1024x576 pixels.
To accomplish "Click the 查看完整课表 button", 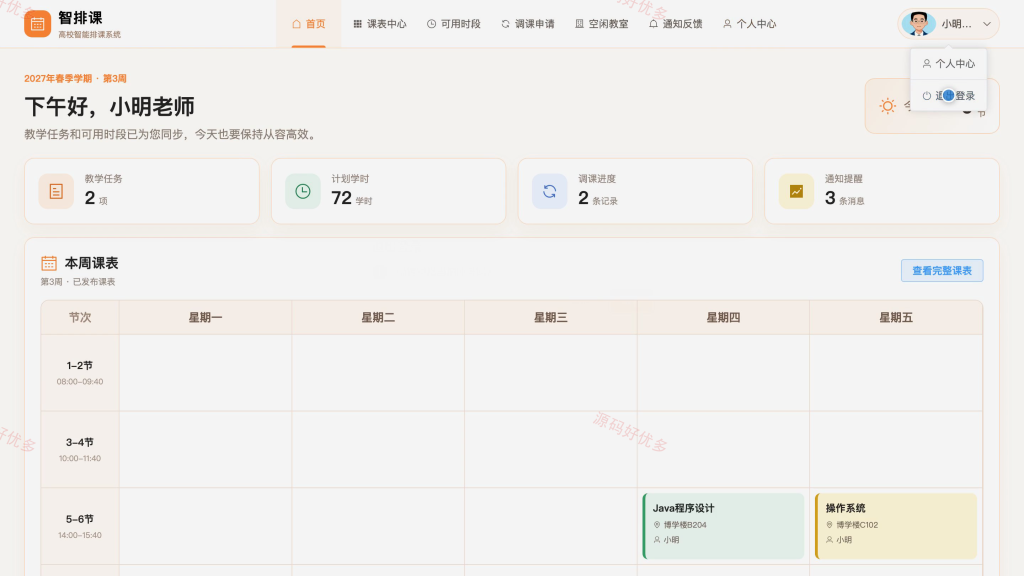I will [942, 270].
